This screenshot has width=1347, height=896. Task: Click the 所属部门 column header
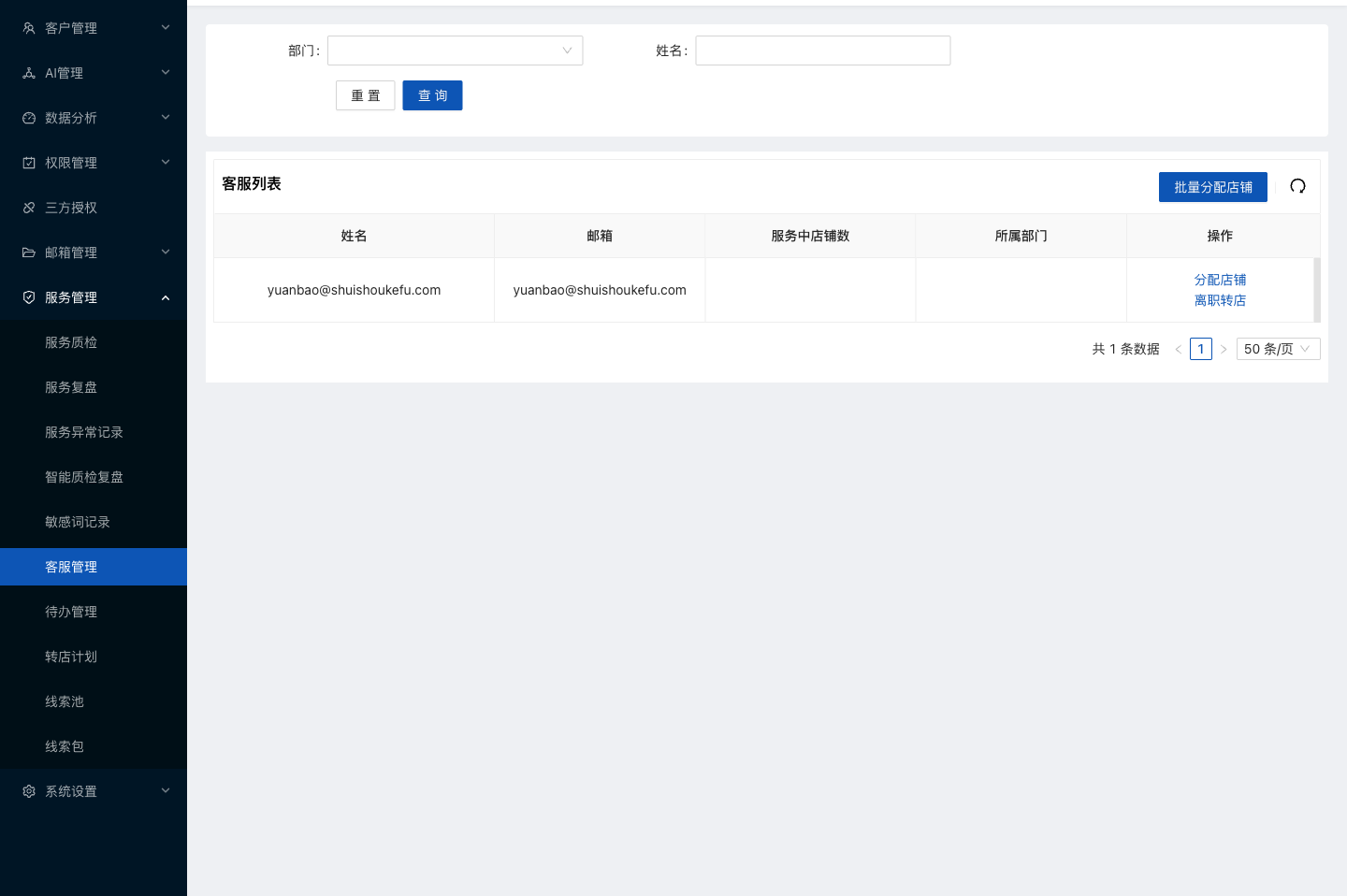coord(1021,236)
